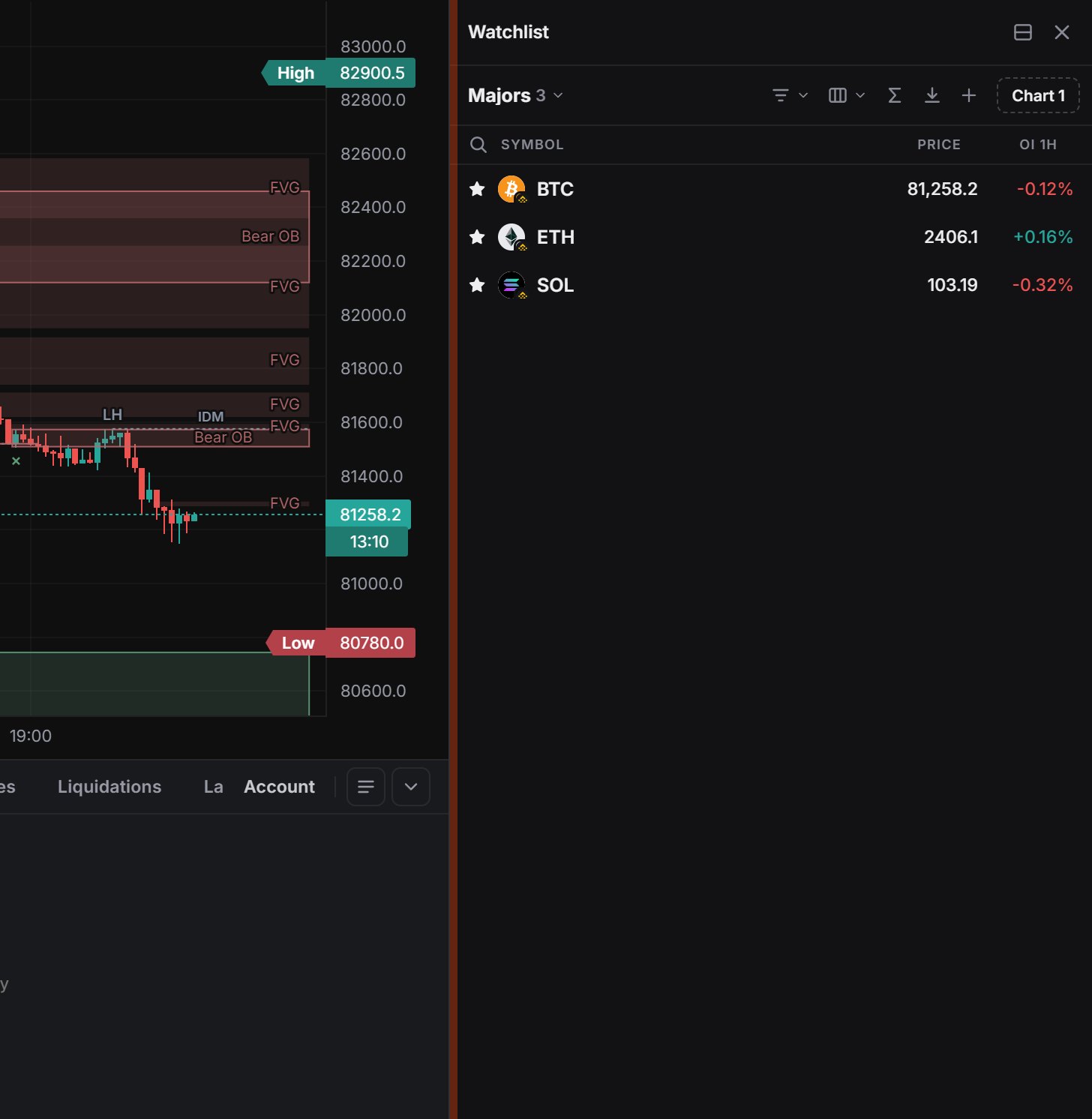
Task: Click the SOL price 103.19
Action: [x=952, y=285]
